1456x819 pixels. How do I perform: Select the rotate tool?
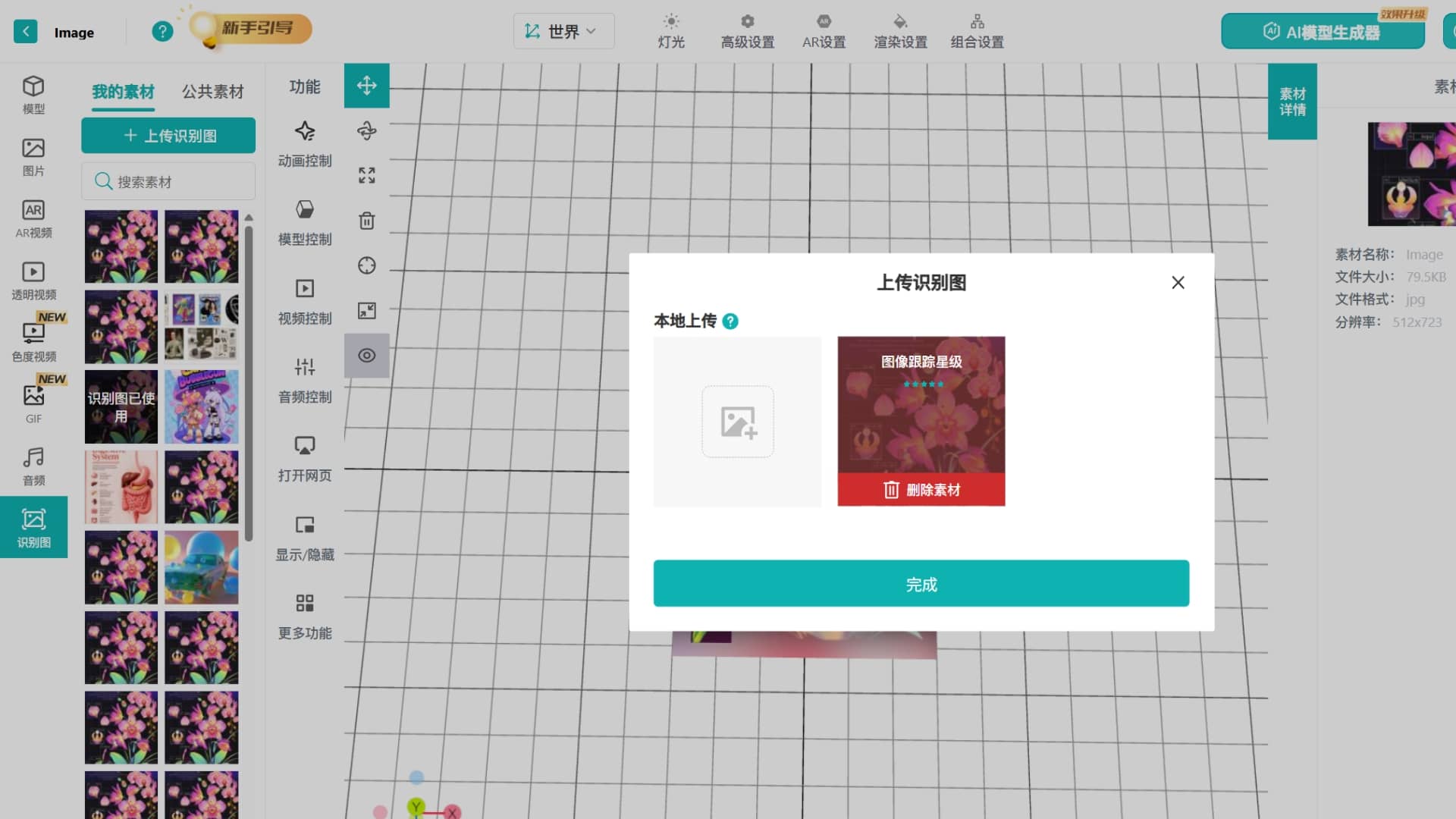[367, 130]
